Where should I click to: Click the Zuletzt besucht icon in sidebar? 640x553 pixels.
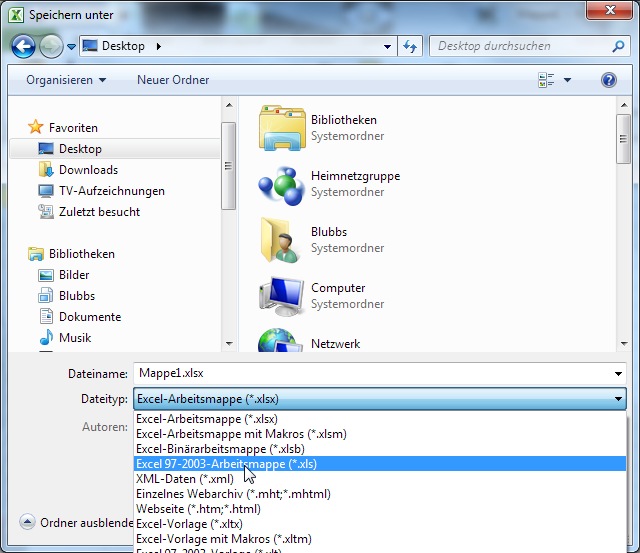pos(46,211)
